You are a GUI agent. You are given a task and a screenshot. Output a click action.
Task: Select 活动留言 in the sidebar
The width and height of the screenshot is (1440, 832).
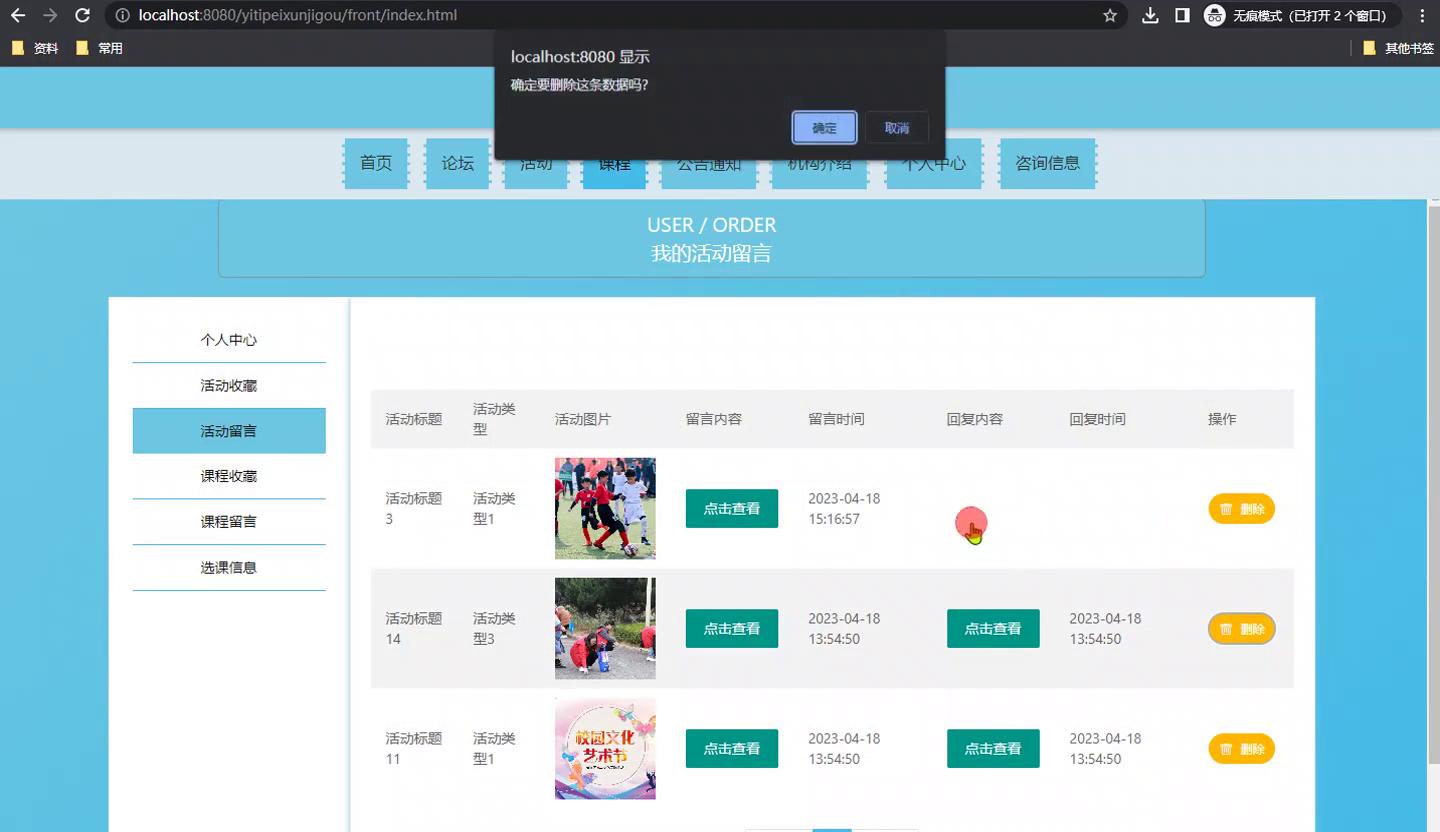pyautogui.click(x=229, y=431)
